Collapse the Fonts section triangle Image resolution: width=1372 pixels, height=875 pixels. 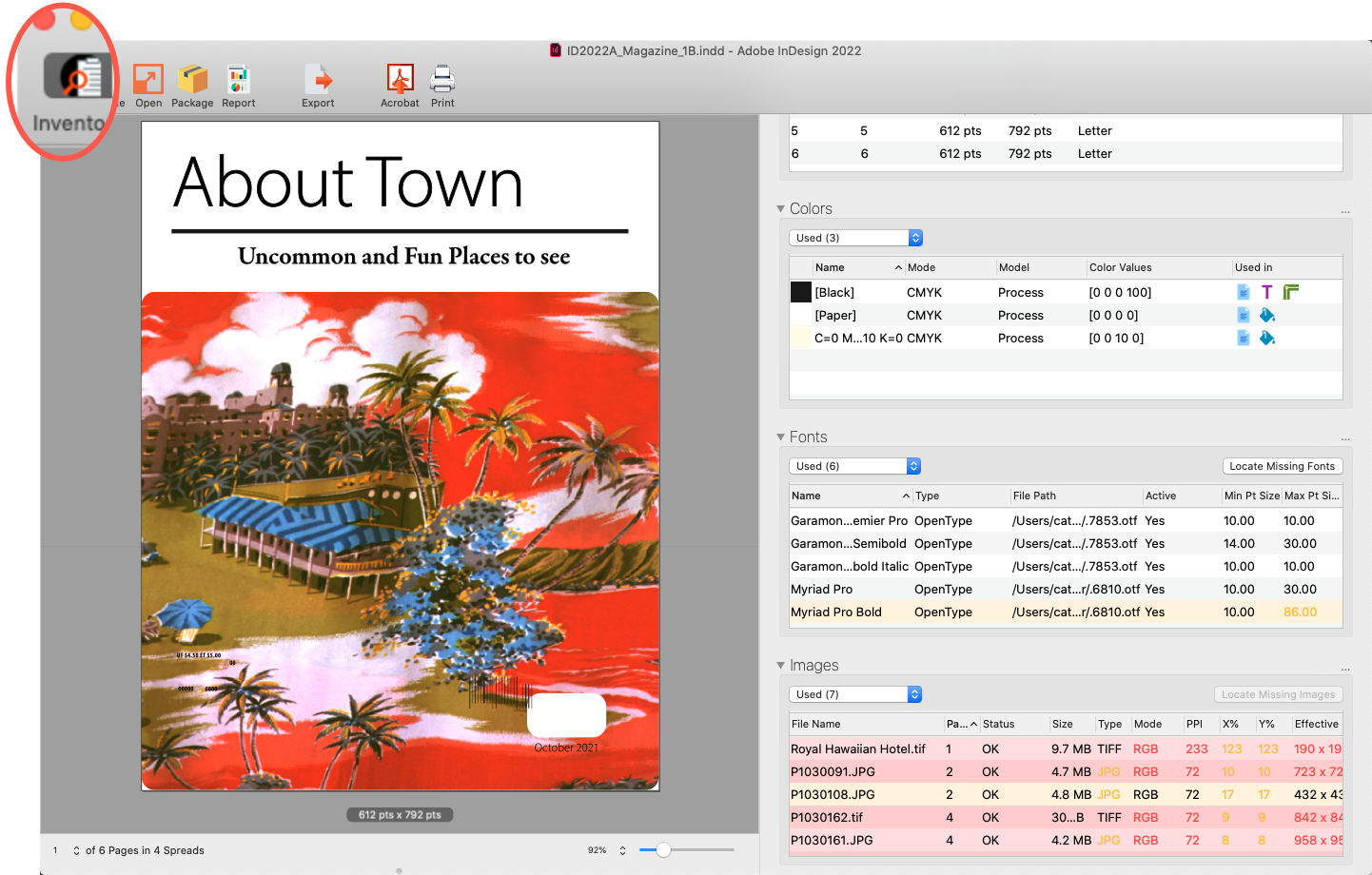pyautogui.click(x=781, y=437)
